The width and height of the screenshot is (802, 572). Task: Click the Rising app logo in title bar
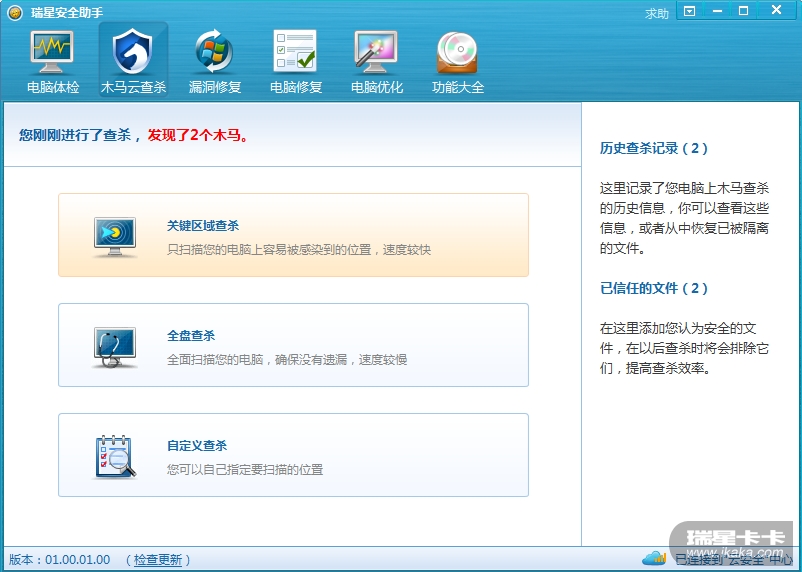[x=15, y=13]
